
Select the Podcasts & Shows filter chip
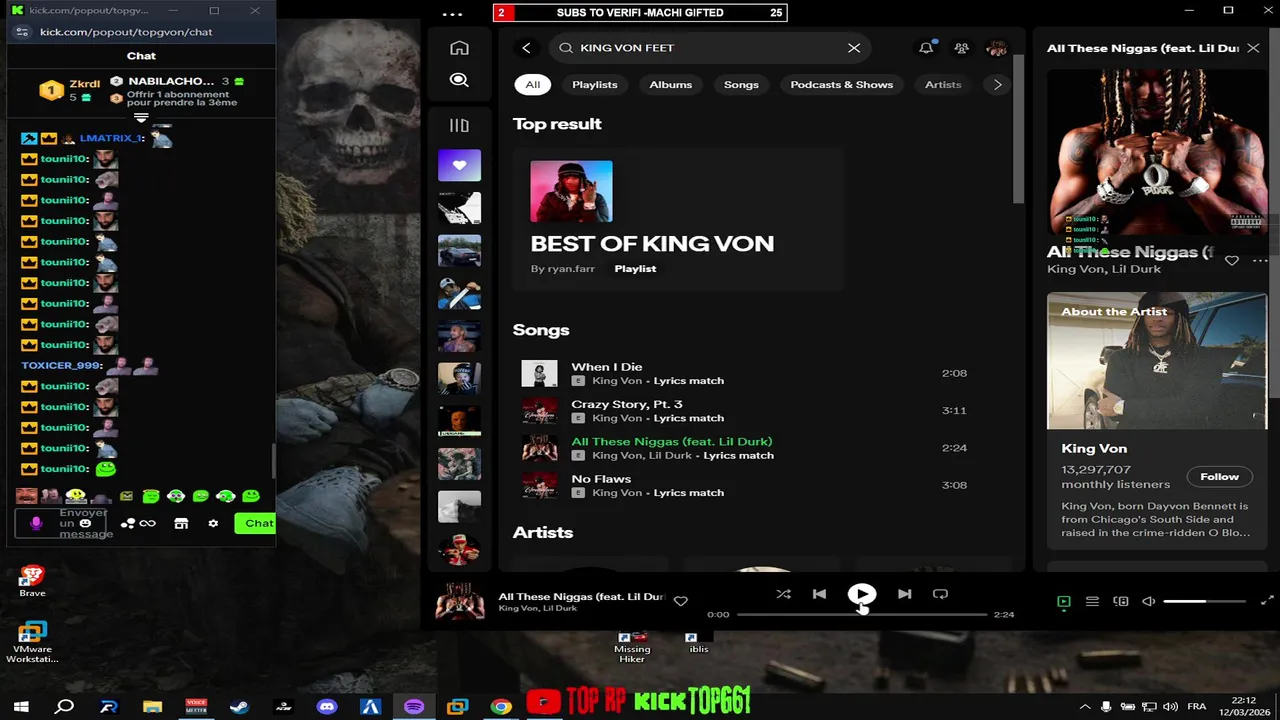842,84
